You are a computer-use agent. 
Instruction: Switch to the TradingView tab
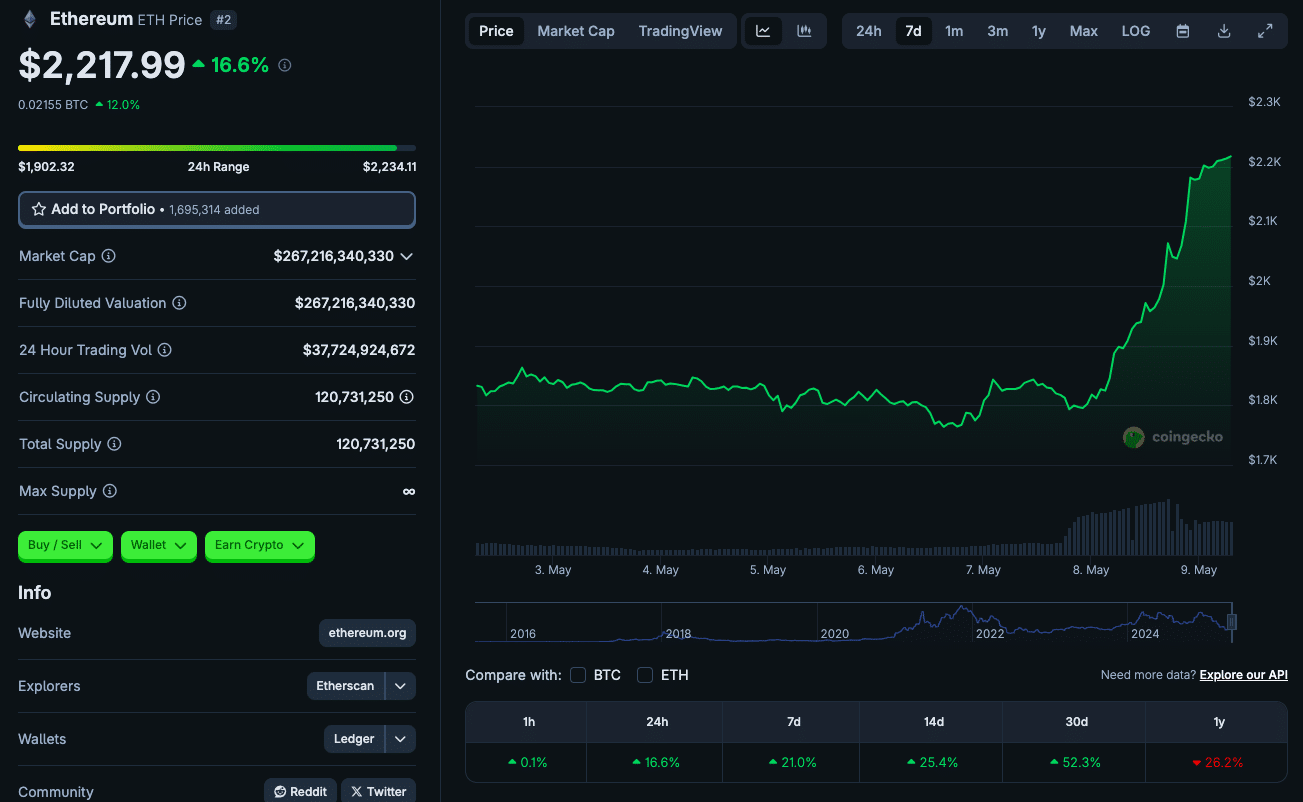680,31
